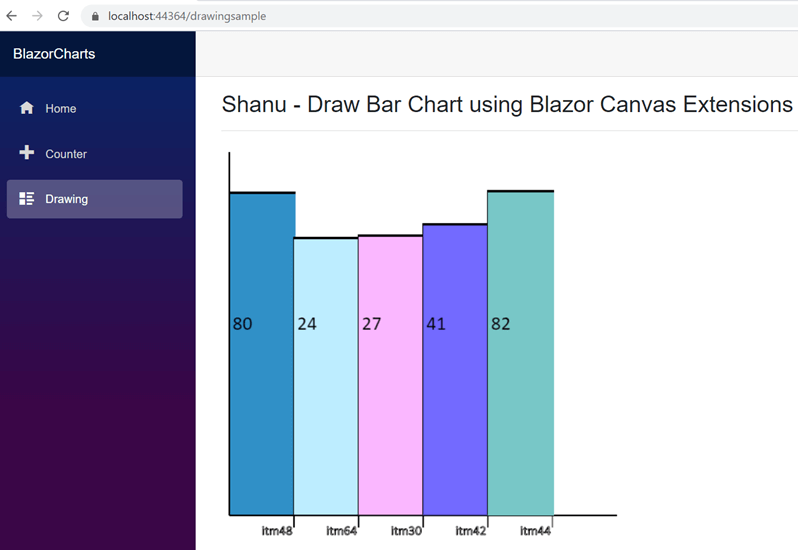
Task: Click the teal bar labeled 82
Action: point(521,353)
